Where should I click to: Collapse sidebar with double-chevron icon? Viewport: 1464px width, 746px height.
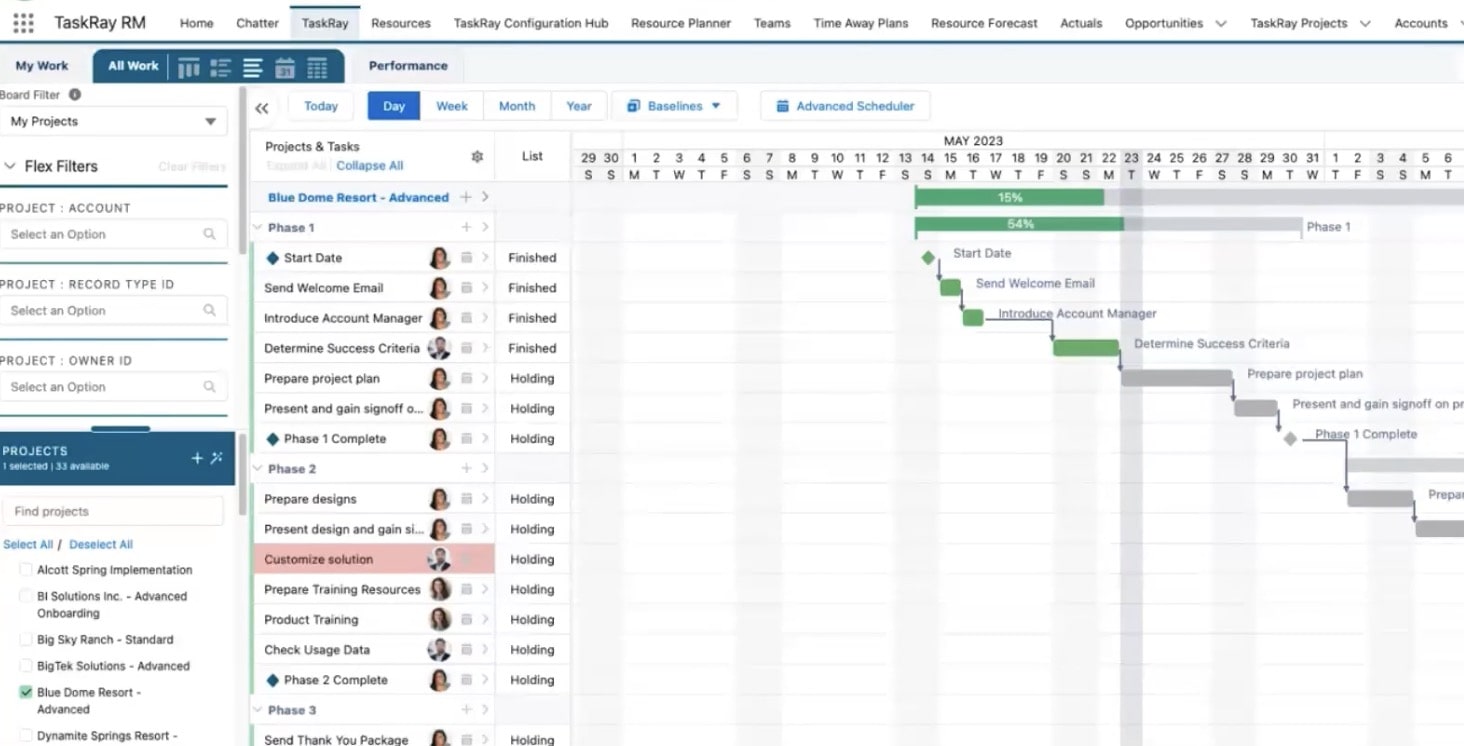point(262,108)
